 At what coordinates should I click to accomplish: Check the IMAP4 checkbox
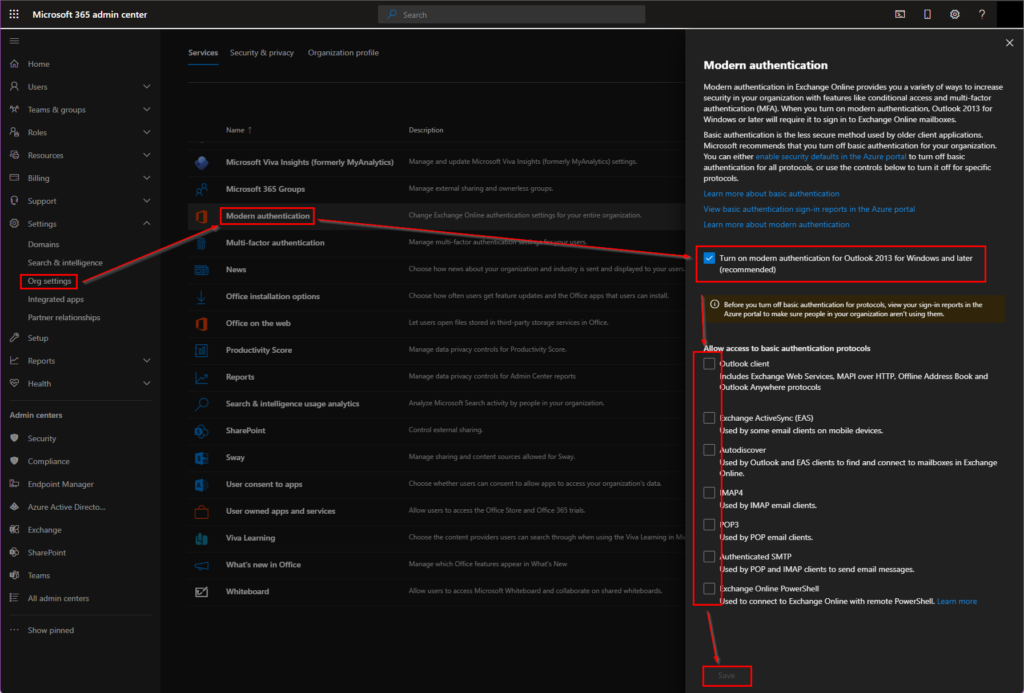[709, 492]
